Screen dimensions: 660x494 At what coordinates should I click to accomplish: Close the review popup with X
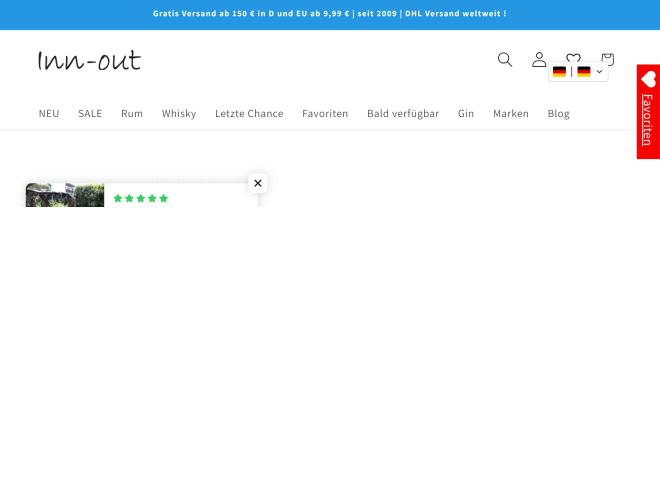[x=258, y=183]
